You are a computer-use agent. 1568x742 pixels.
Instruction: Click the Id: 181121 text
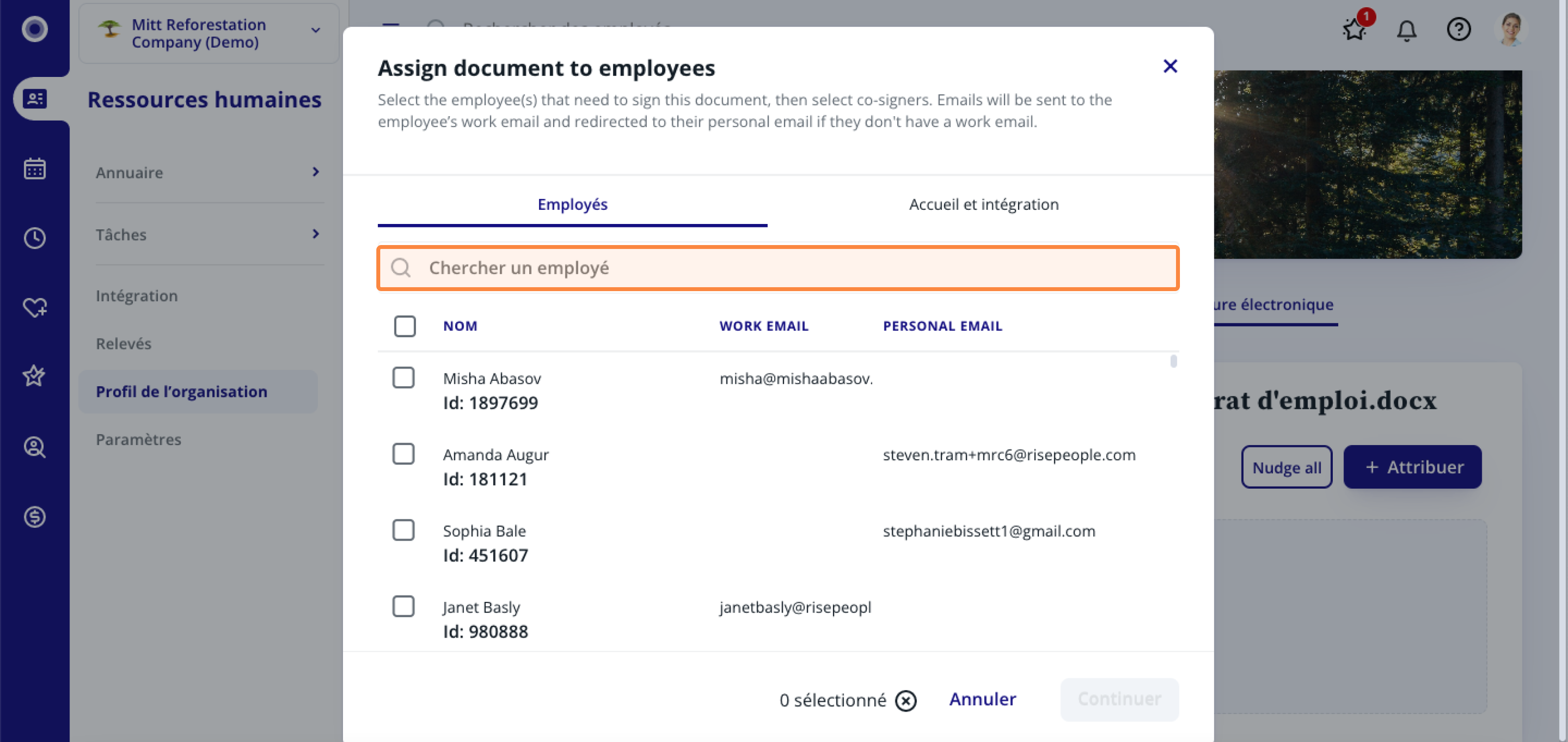[485, 479]
